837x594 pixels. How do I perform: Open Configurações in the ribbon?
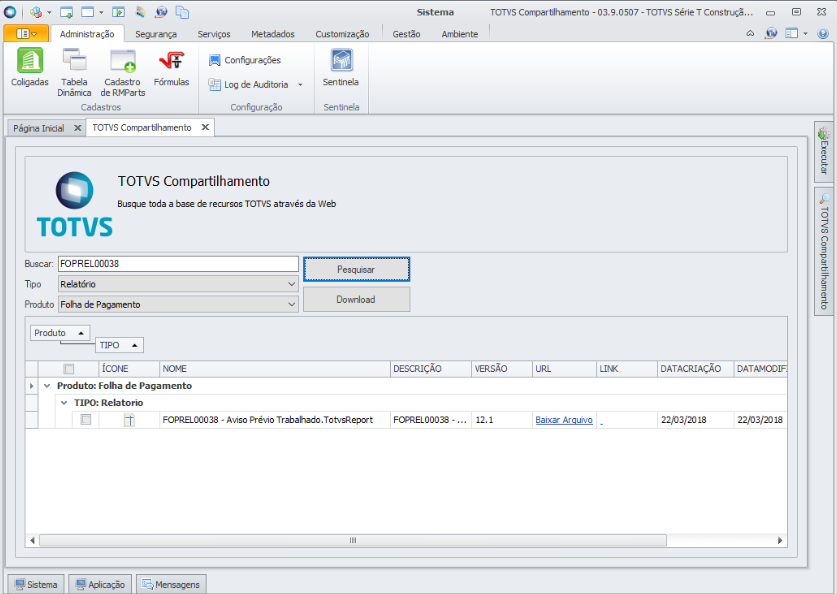point(245,60)
